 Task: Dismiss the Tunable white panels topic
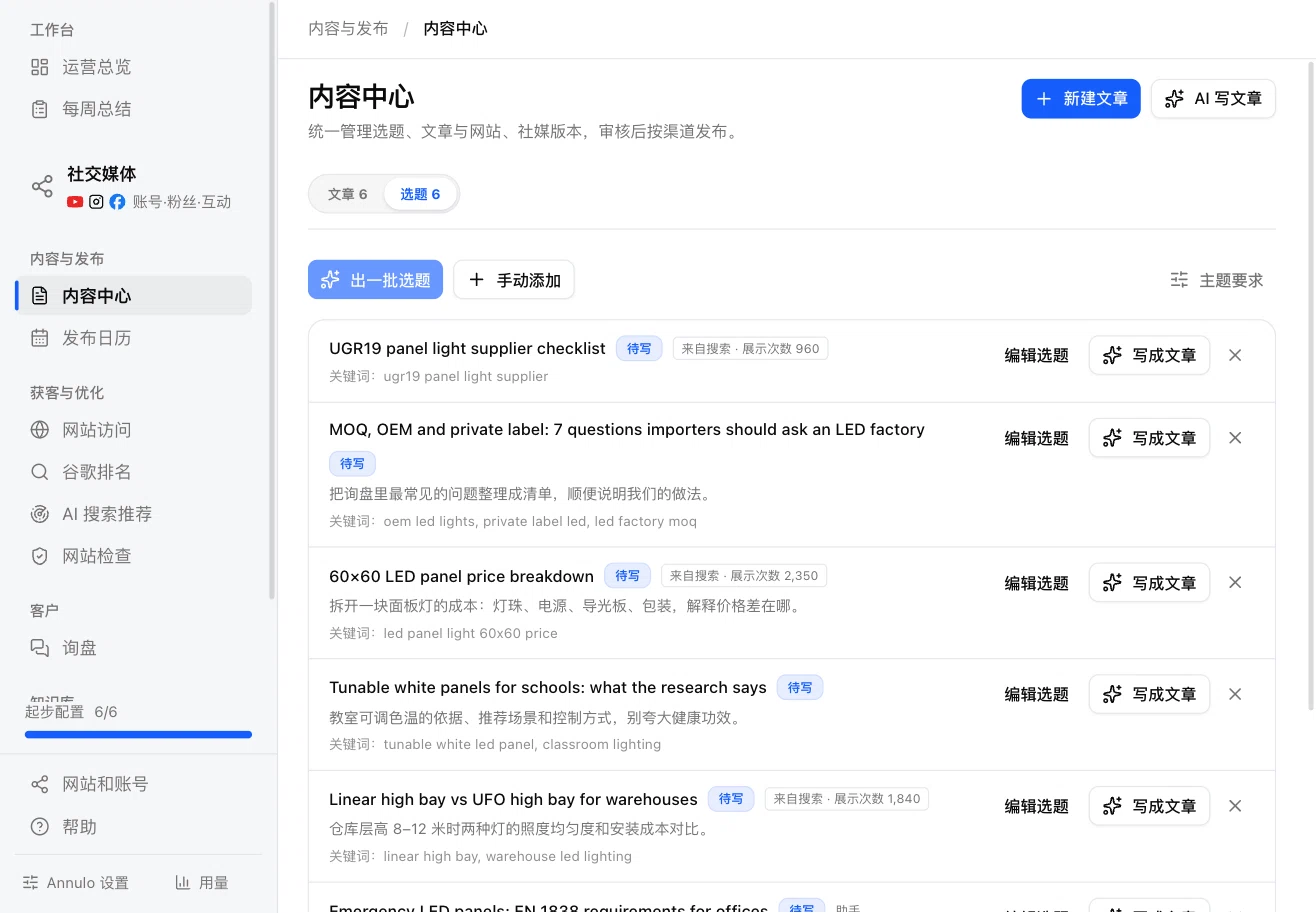(x=1235, y=694)
